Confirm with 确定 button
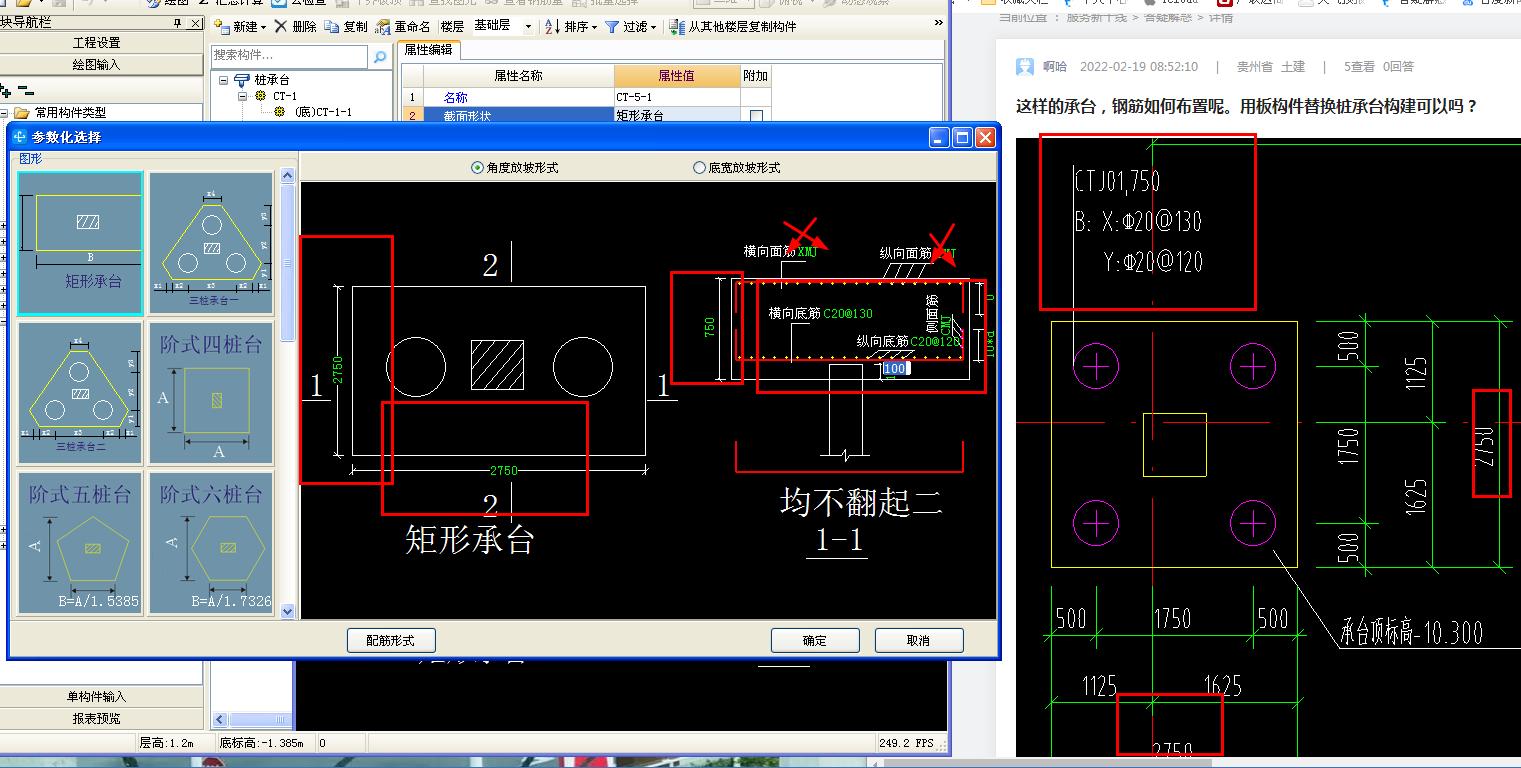The width and height of the screenshot is (1521, 768). coord(815,640)
